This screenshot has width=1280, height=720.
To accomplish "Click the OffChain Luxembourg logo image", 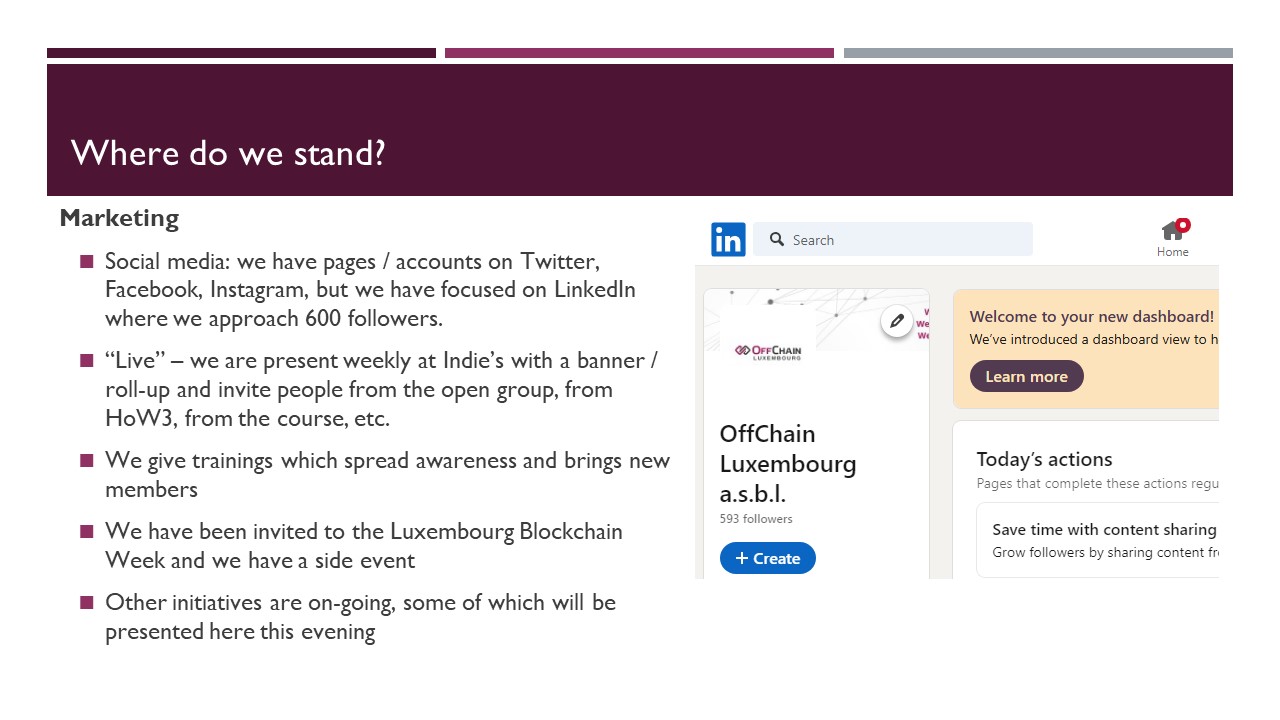I will (768, 350).
